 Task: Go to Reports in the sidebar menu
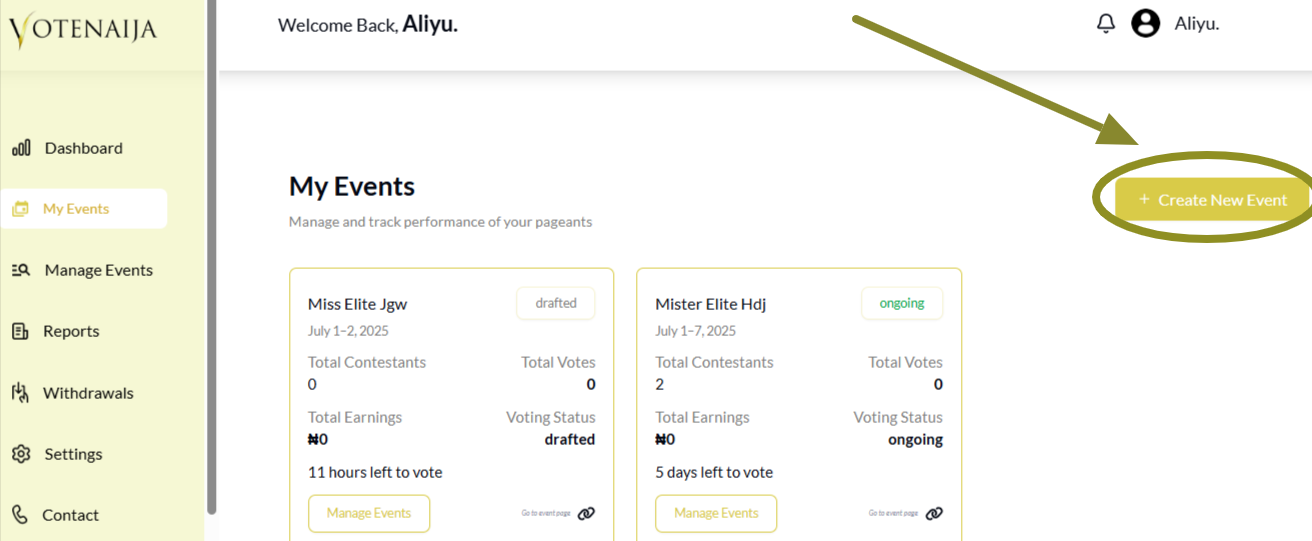[x=71, y=331]
